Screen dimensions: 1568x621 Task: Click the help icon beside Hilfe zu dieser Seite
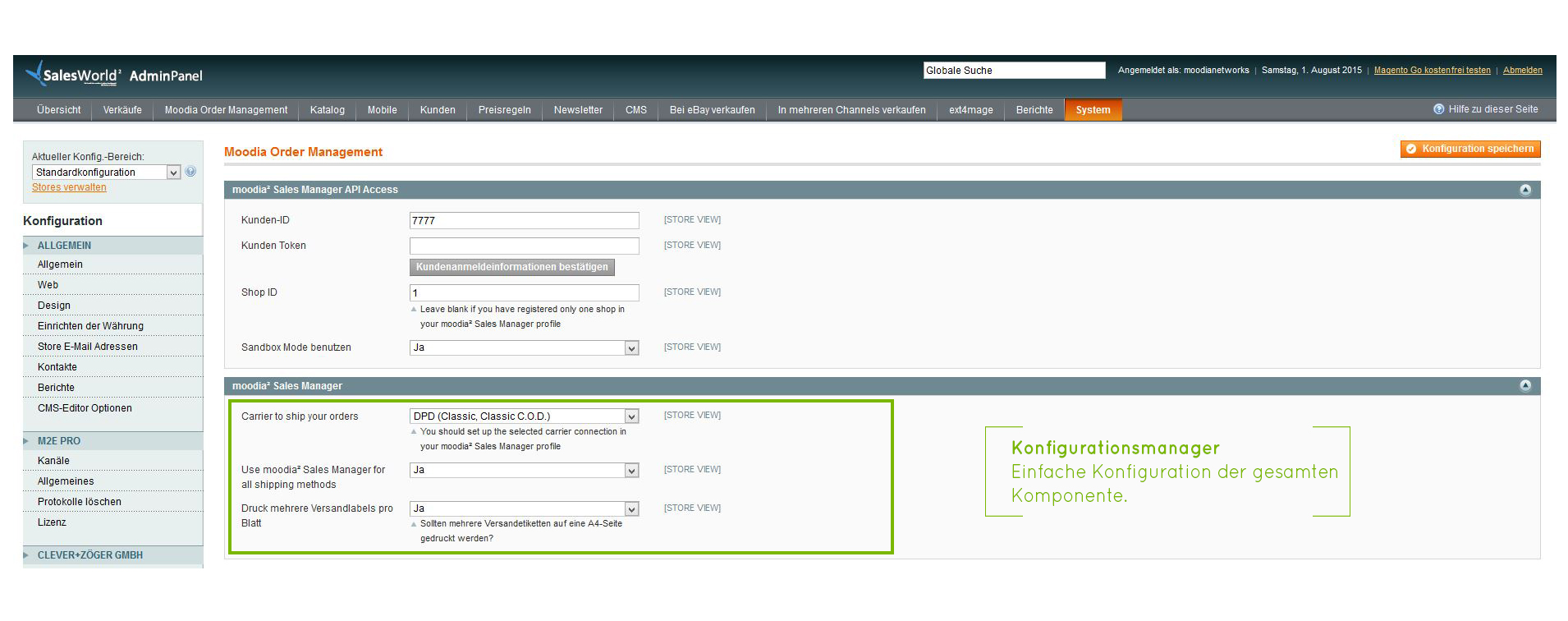click(1438, 109)
